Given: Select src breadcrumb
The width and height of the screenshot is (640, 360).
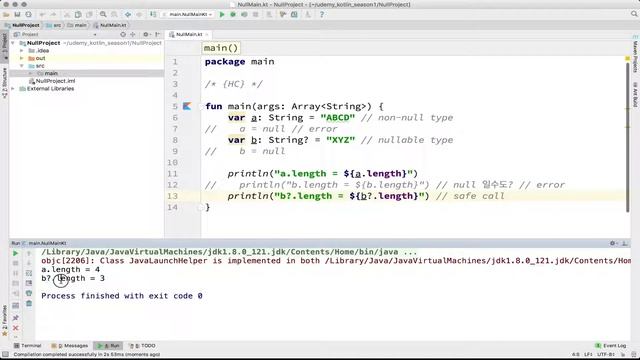Looking at the screenshot, I should (x=54, y=25).
